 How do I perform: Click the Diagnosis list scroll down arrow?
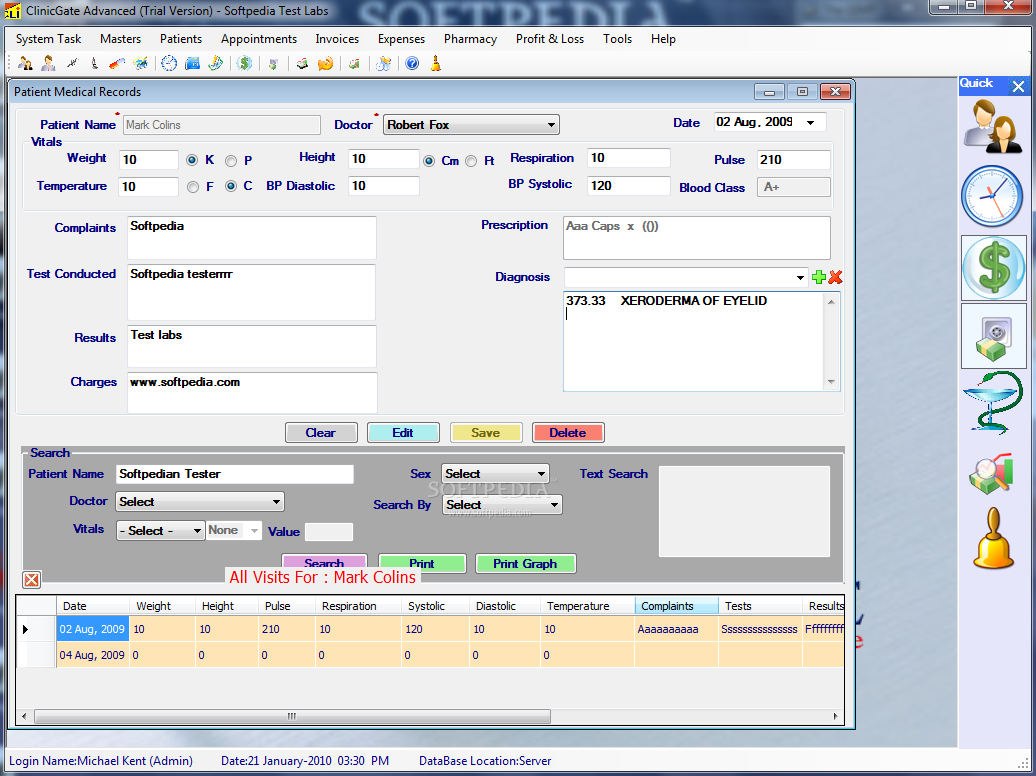tap(831, 382)
